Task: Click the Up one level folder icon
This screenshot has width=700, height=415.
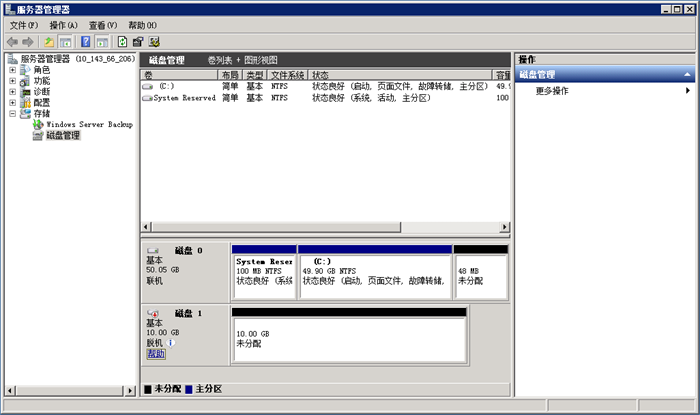Action: tap(49, 42)
